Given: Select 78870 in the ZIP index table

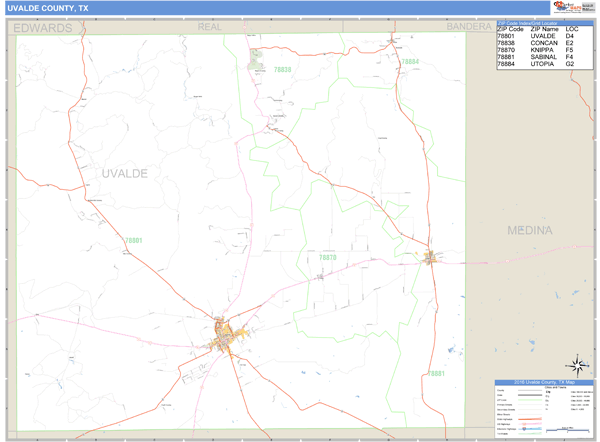Looking at the screenshot, I should pos(506,50).
